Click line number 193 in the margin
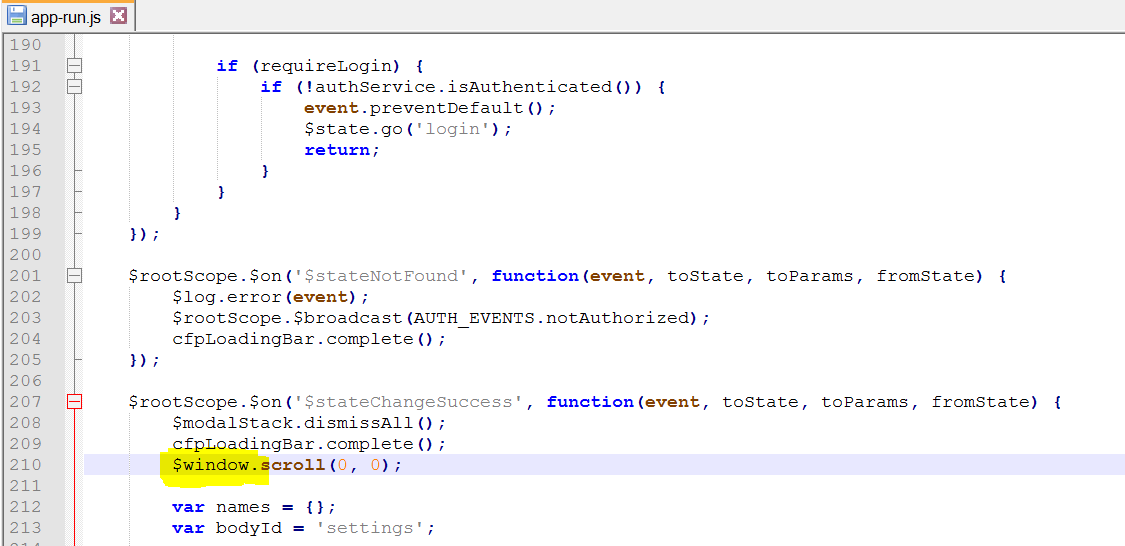The width and height of the screenshot is (1125, 546). tap(26, 108)
